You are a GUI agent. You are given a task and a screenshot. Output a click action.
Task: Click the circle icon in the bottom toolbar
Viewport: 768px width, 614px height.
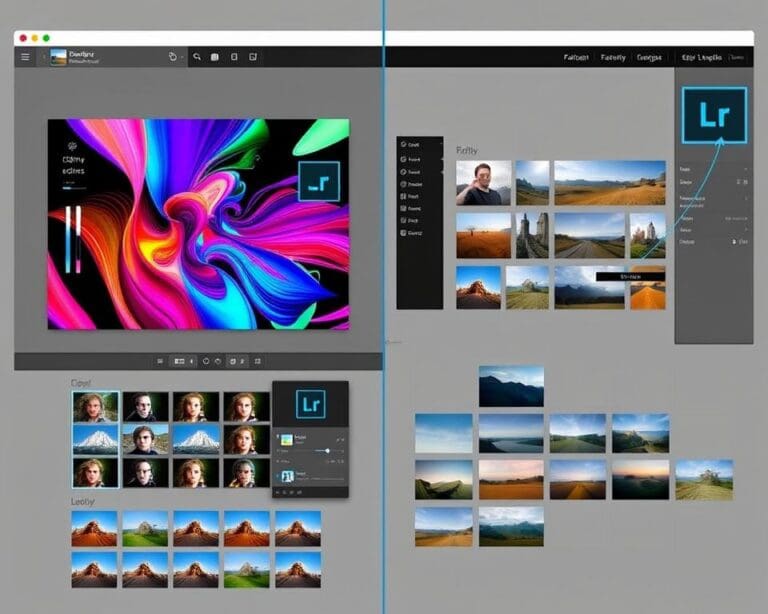[206, 361]
